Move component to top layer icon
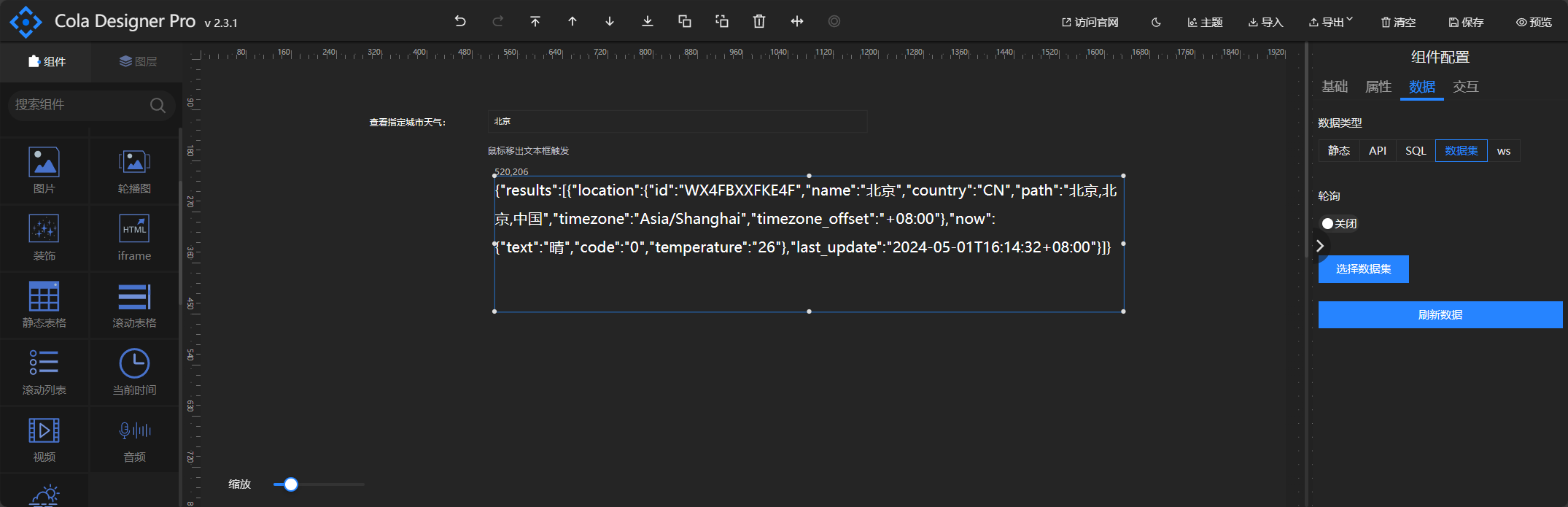Viewport: 1568px width, 507px height. [x=535, y=21]
